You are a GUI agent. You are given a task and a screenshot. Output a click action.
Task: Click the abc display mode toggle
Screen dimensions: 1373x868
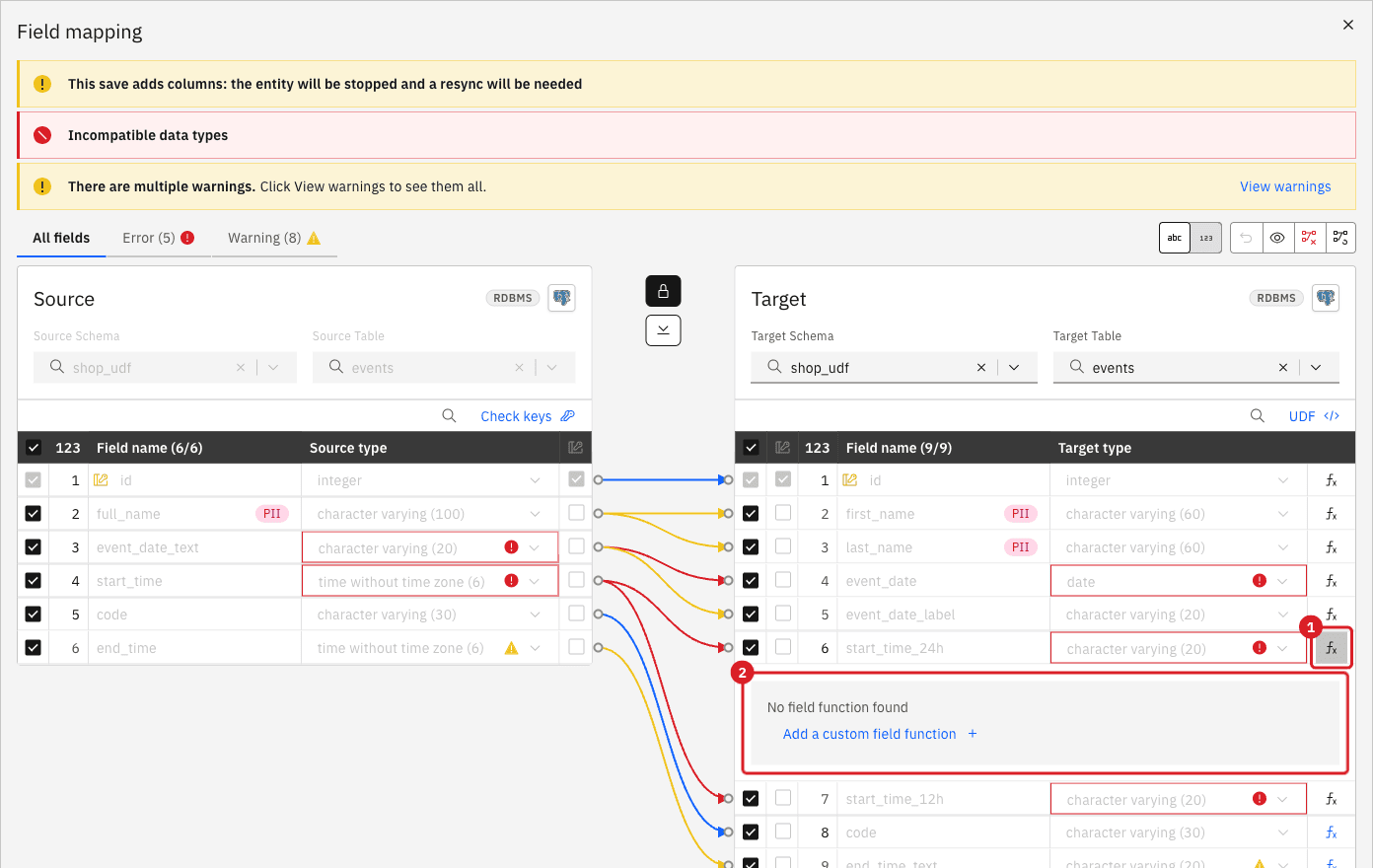coord(1175,238)
